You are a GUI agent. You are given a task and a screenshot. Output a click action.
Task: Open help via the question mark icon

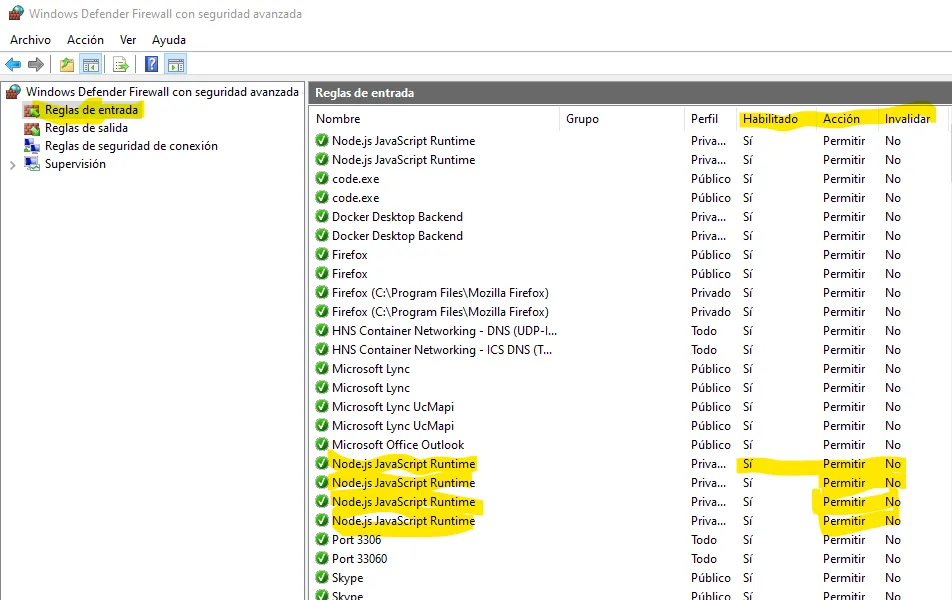click(151, 64)
